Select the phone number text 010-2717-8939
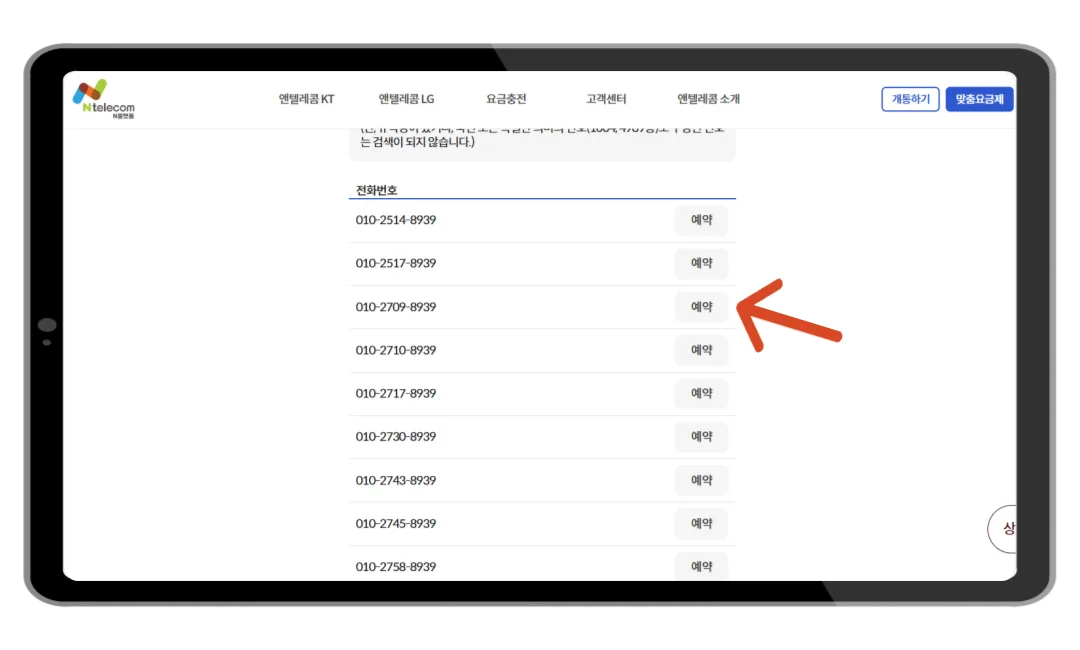 tap(396, 394)
